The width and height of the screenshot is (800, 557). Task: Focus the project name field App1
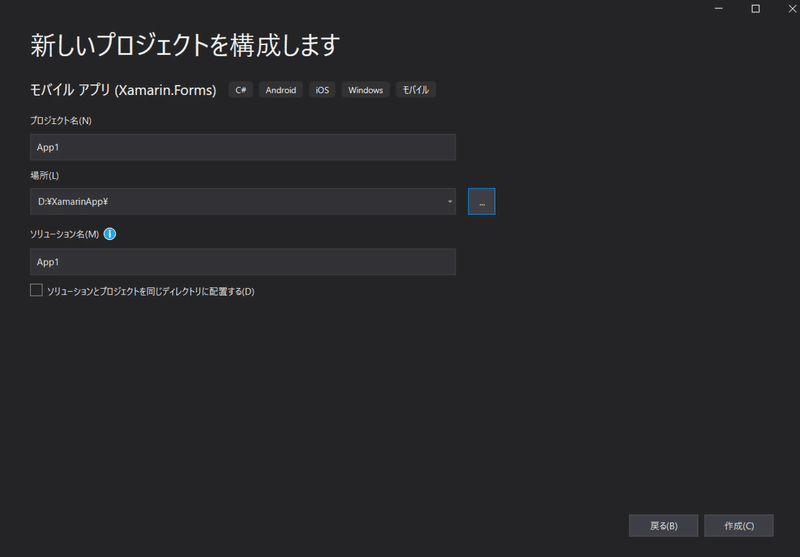point(243,147)
